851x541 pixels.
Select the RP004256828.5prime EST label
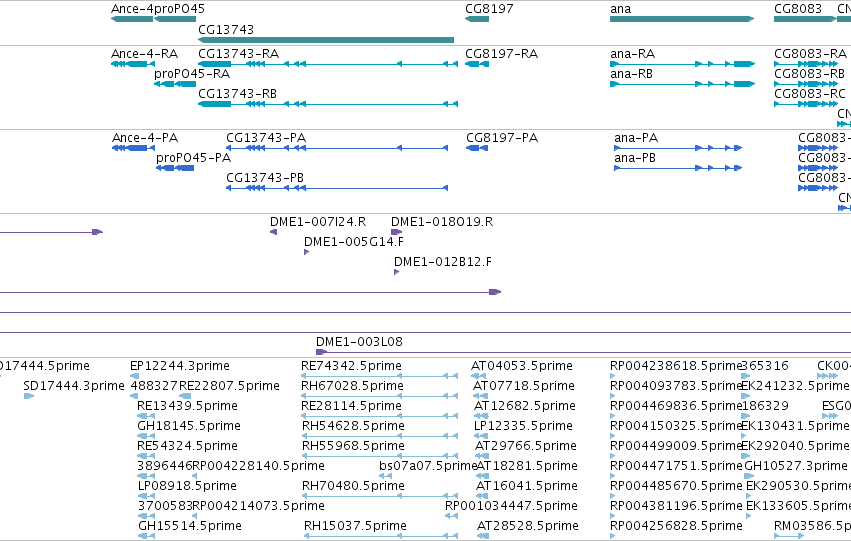676,526
